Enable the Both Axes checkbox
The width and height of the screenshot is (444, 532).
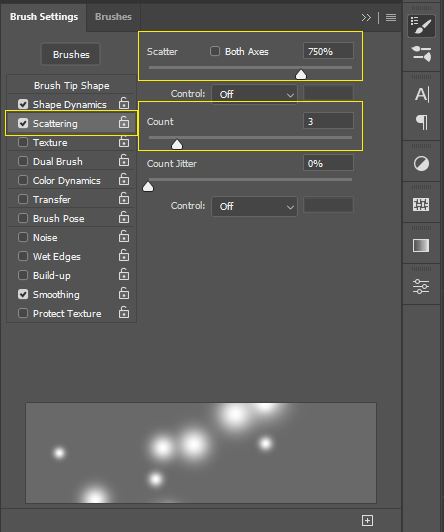point(215,51)
